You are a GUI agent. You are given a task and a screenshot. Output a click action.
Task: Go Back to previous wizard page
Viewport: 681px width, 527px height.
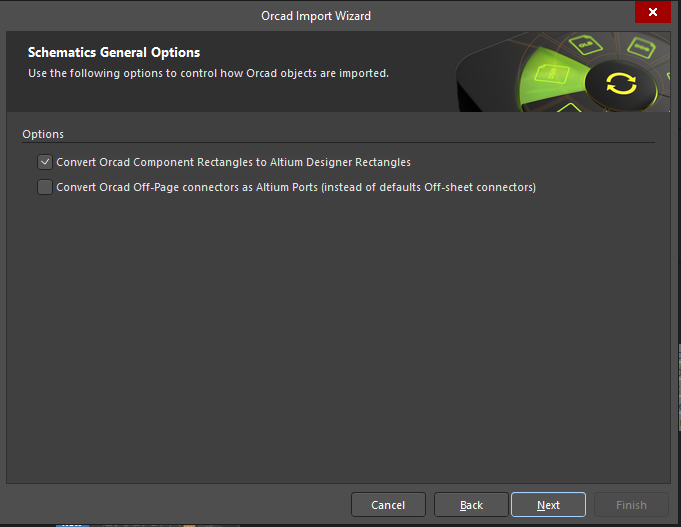coord(471,505)
